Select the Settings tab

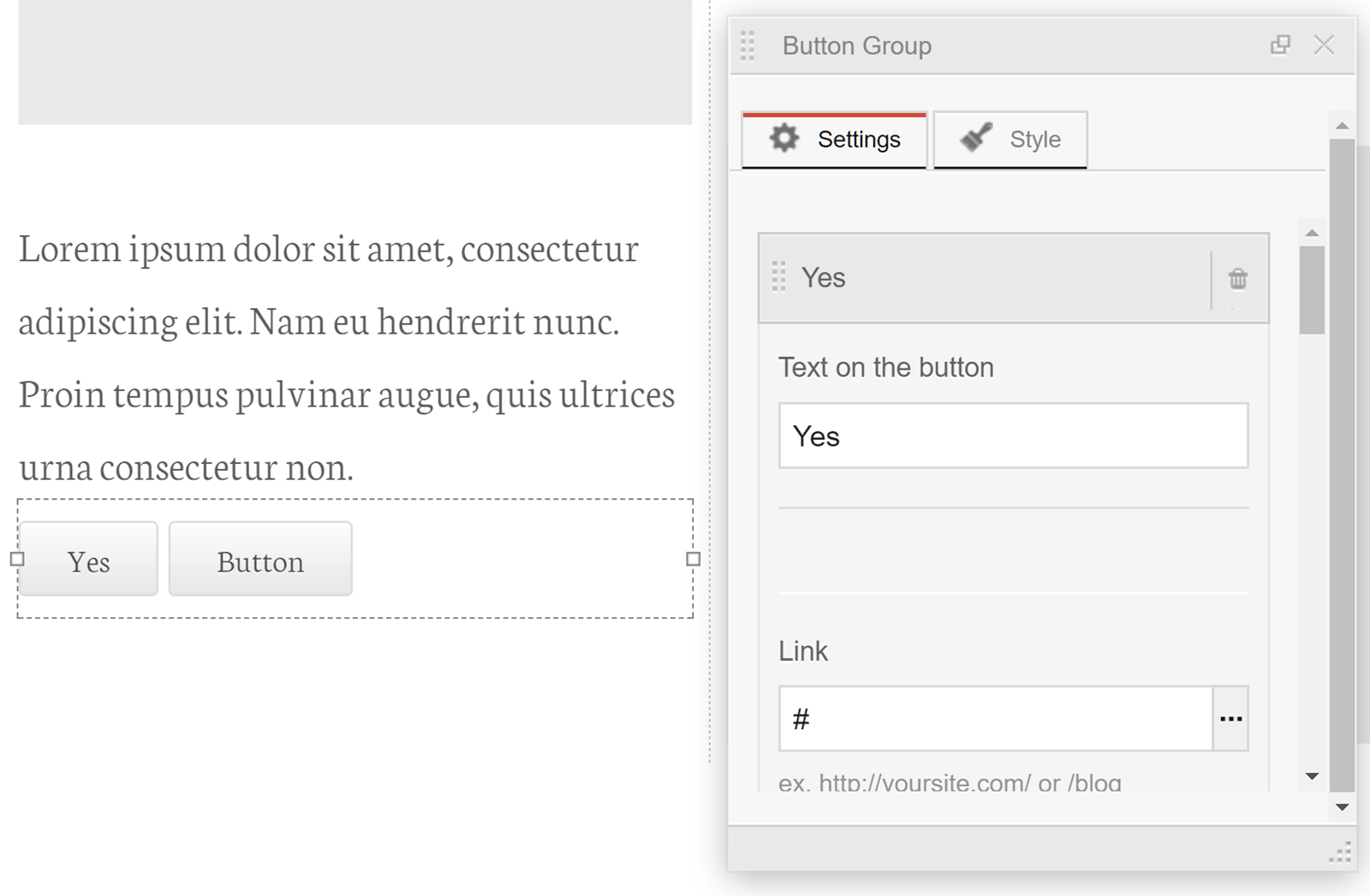[x=835, y=139]
